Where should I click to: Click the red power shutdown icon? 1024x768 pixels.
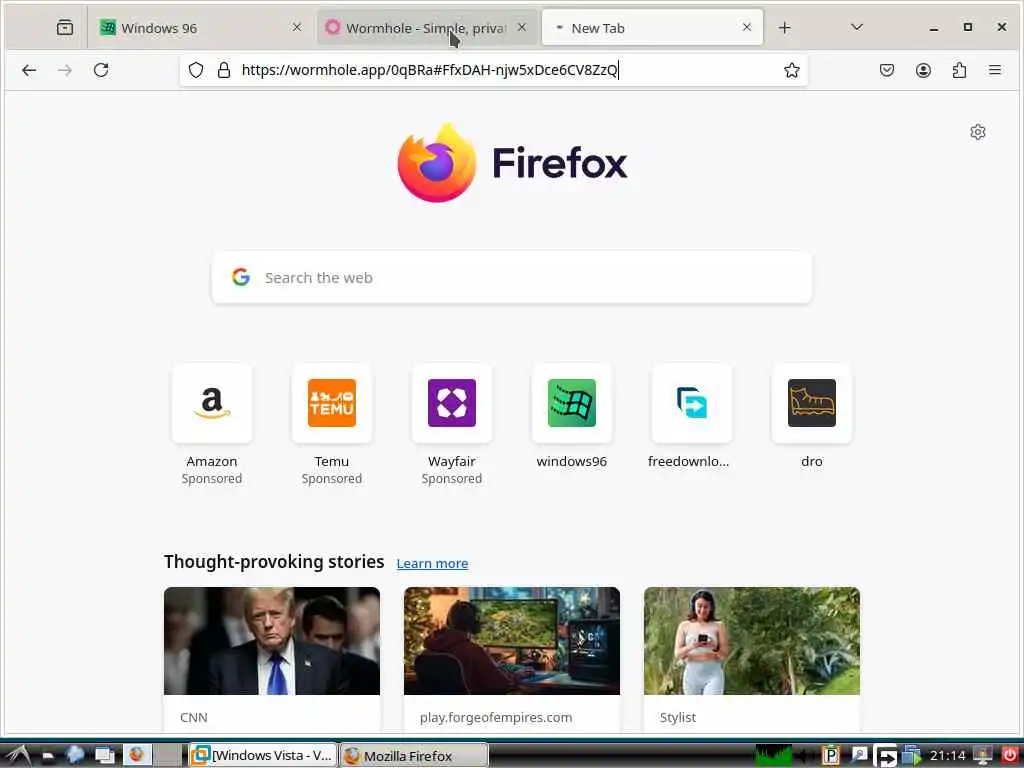pyautogui.click(x=1010, y=755)
